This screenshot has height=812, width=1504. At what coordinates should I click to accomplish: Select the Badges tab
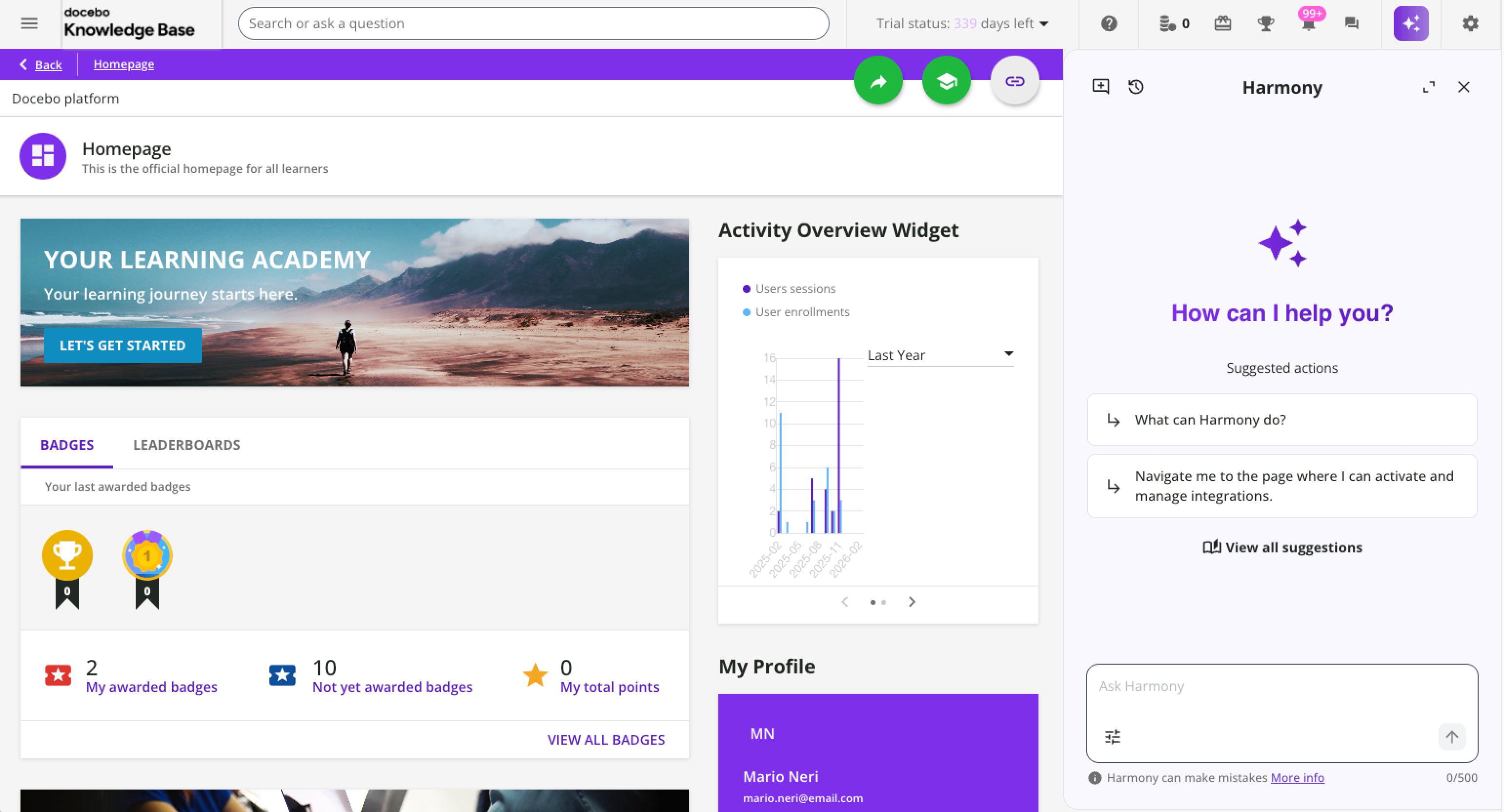[x=66, y=445]
